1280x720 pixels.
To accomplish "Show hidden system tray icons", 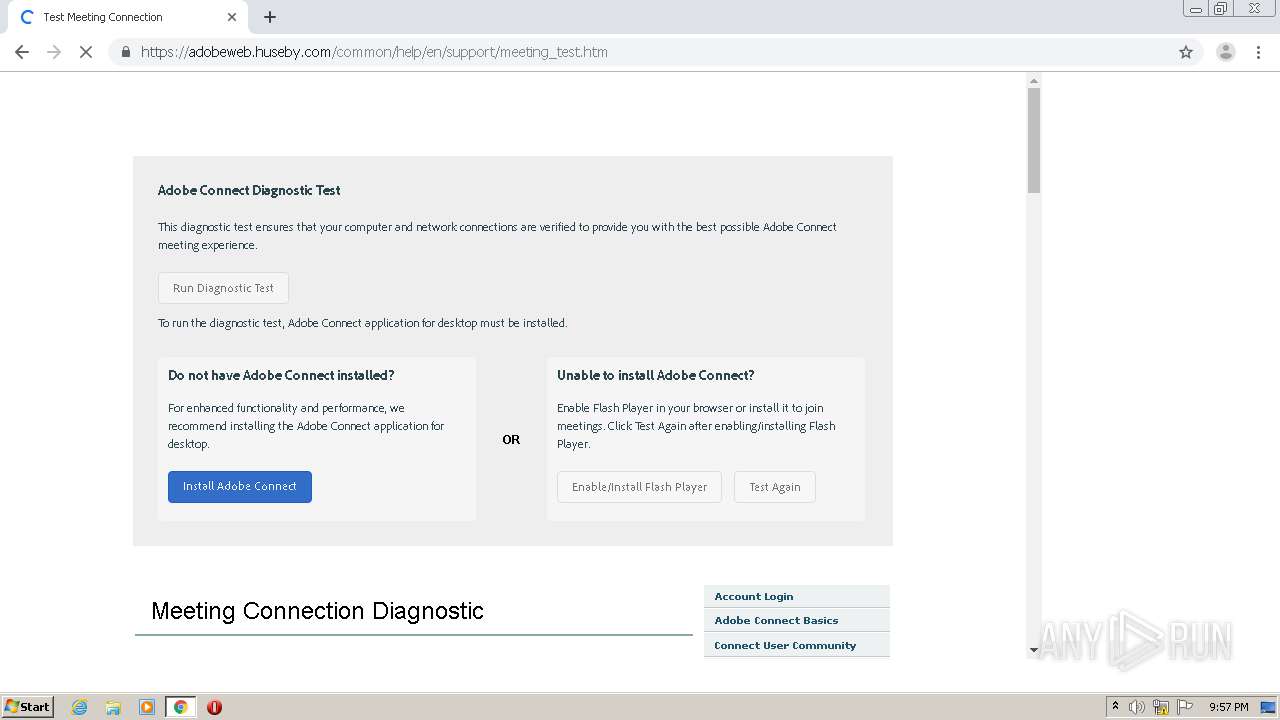I will pos(1115,707).
